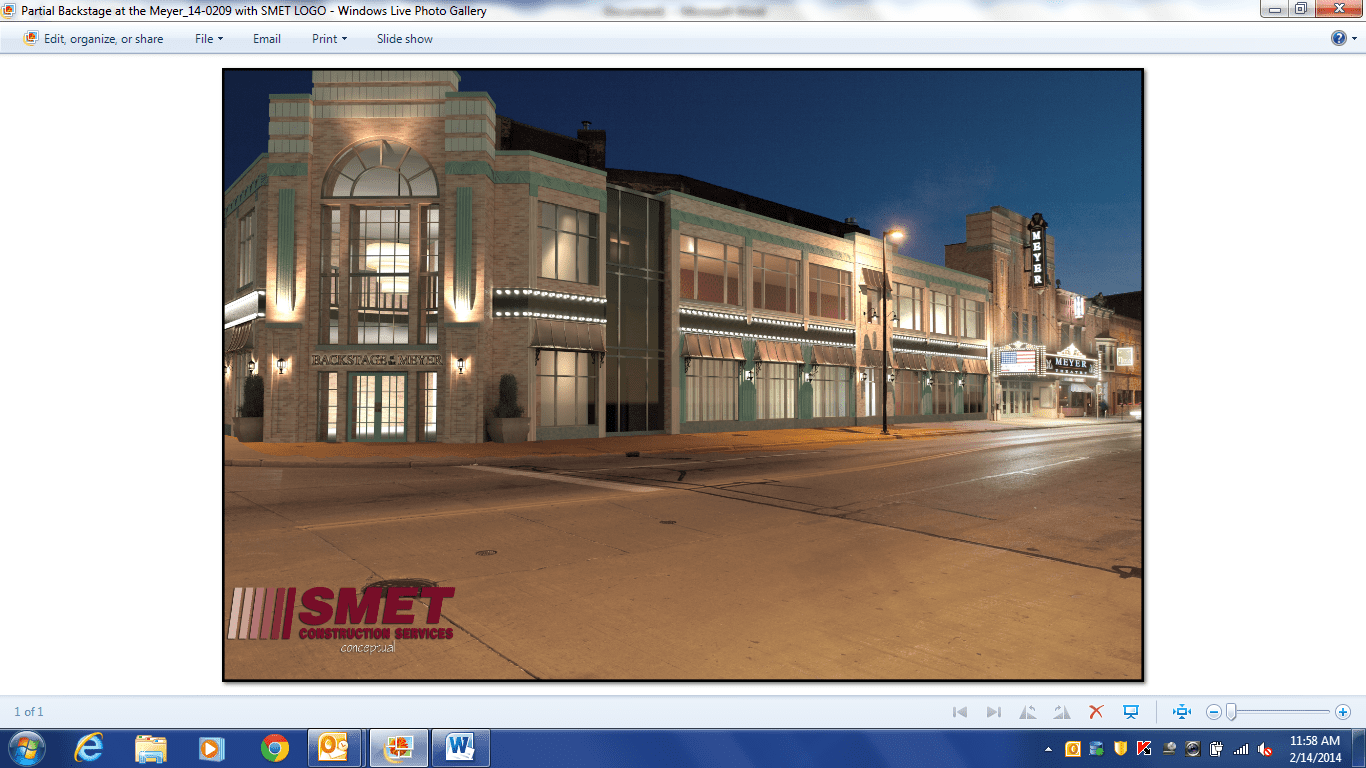Click the Kaspersky tray icon
1366x768 pixels.
point(1144,748)
